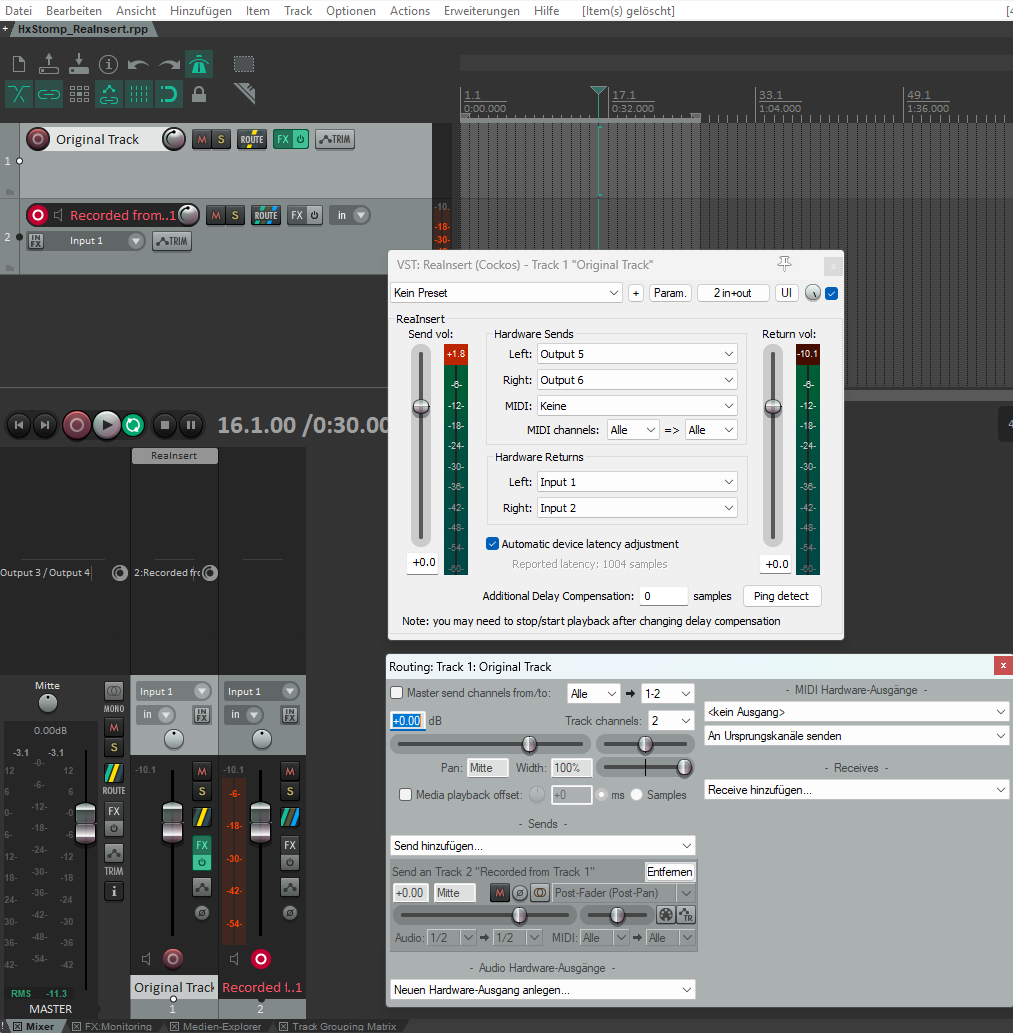1013x1033 pixels.
Task: Open the Erweiterungen menu
Action: tap(481, 11)
